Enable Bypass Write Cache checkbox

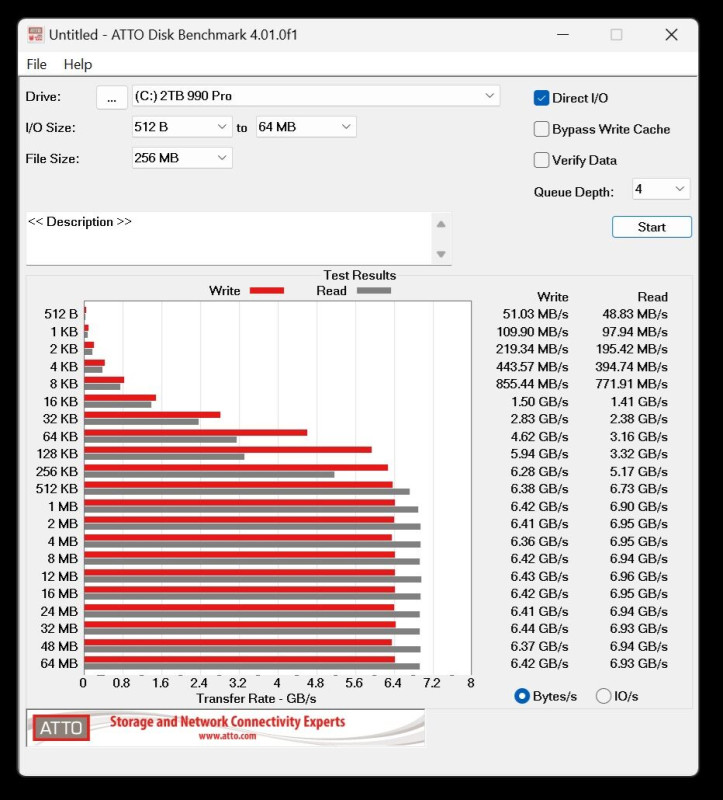tap(541, 129)
